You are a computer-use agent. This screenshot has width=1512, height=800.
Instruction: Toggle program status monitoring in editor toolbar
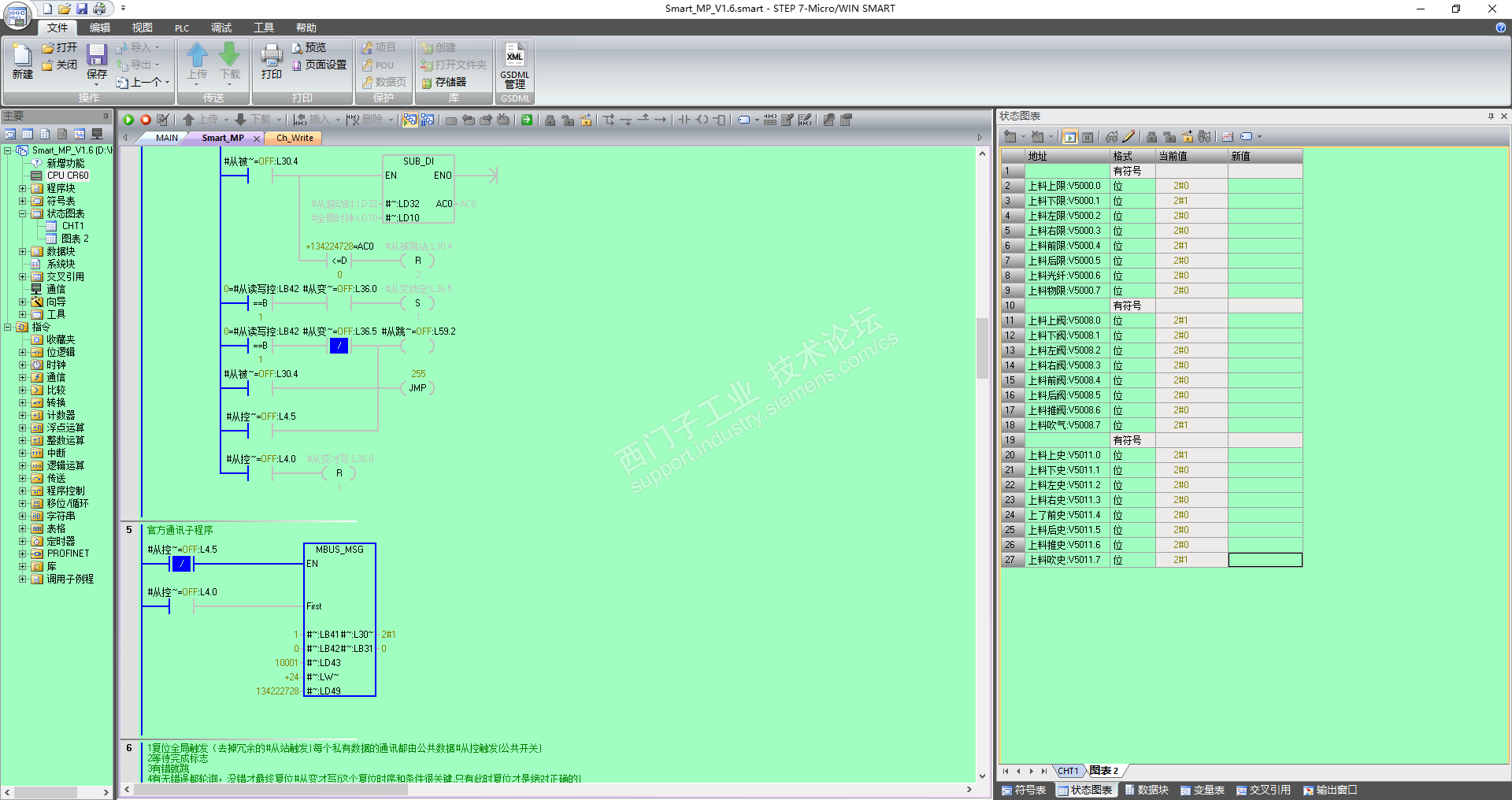pos(410,120)
